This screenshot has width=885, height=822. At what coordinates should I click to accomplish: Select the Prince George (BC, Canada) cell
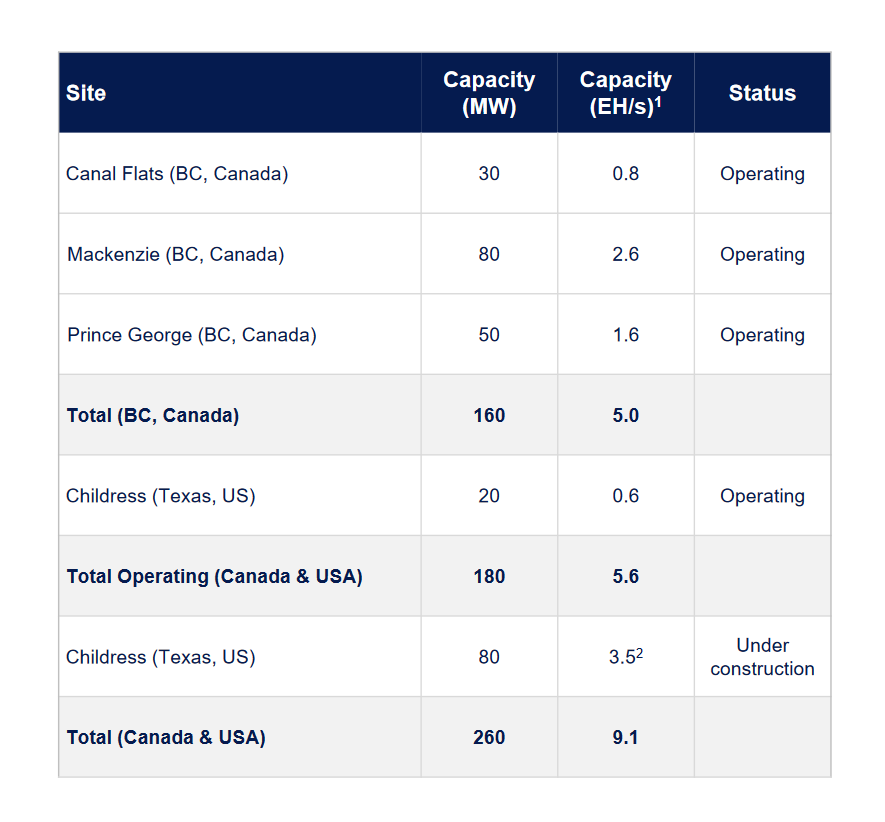coord(192,335)
